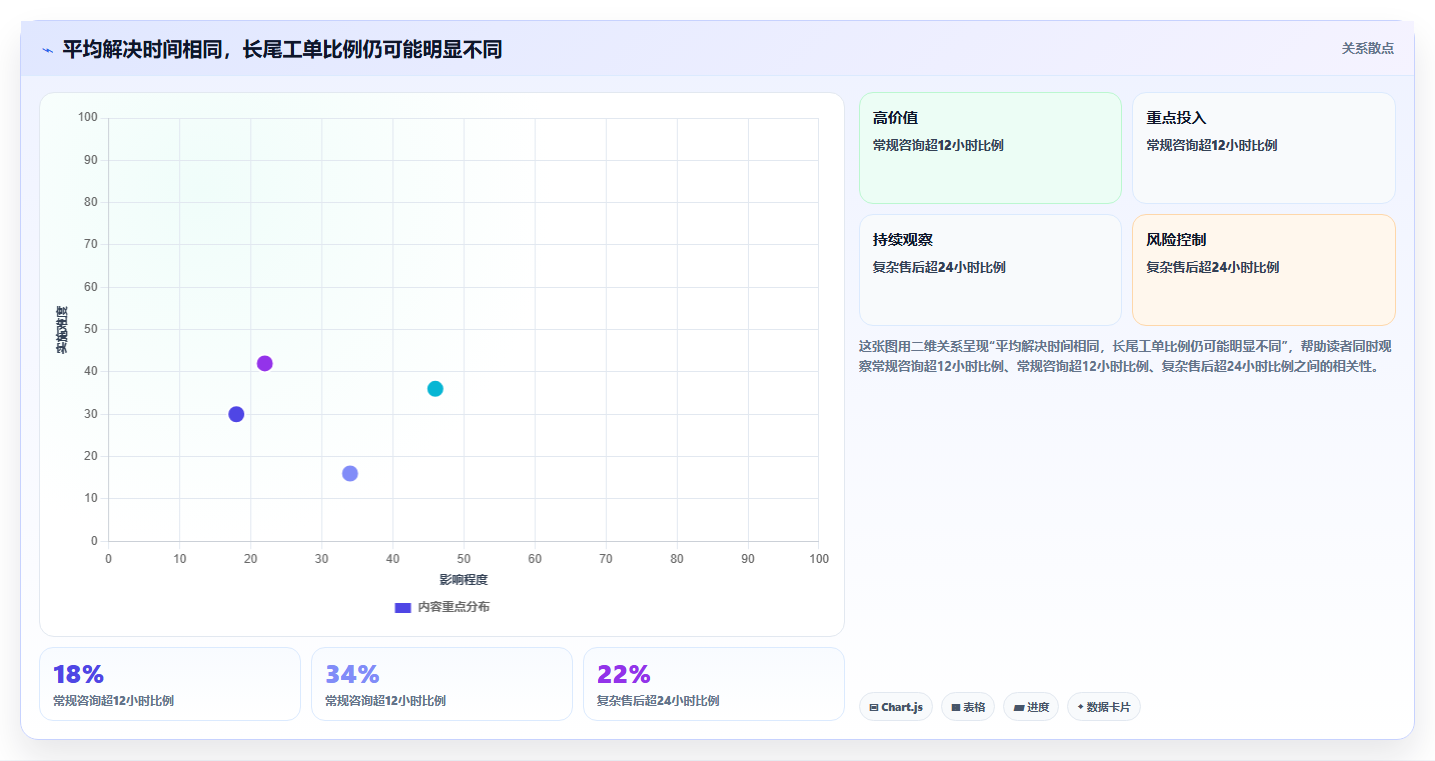Click the 复杂售后超24小时比例 label under 22%
The height and width of the screenshot is (761, 1435).
(658, 701)
